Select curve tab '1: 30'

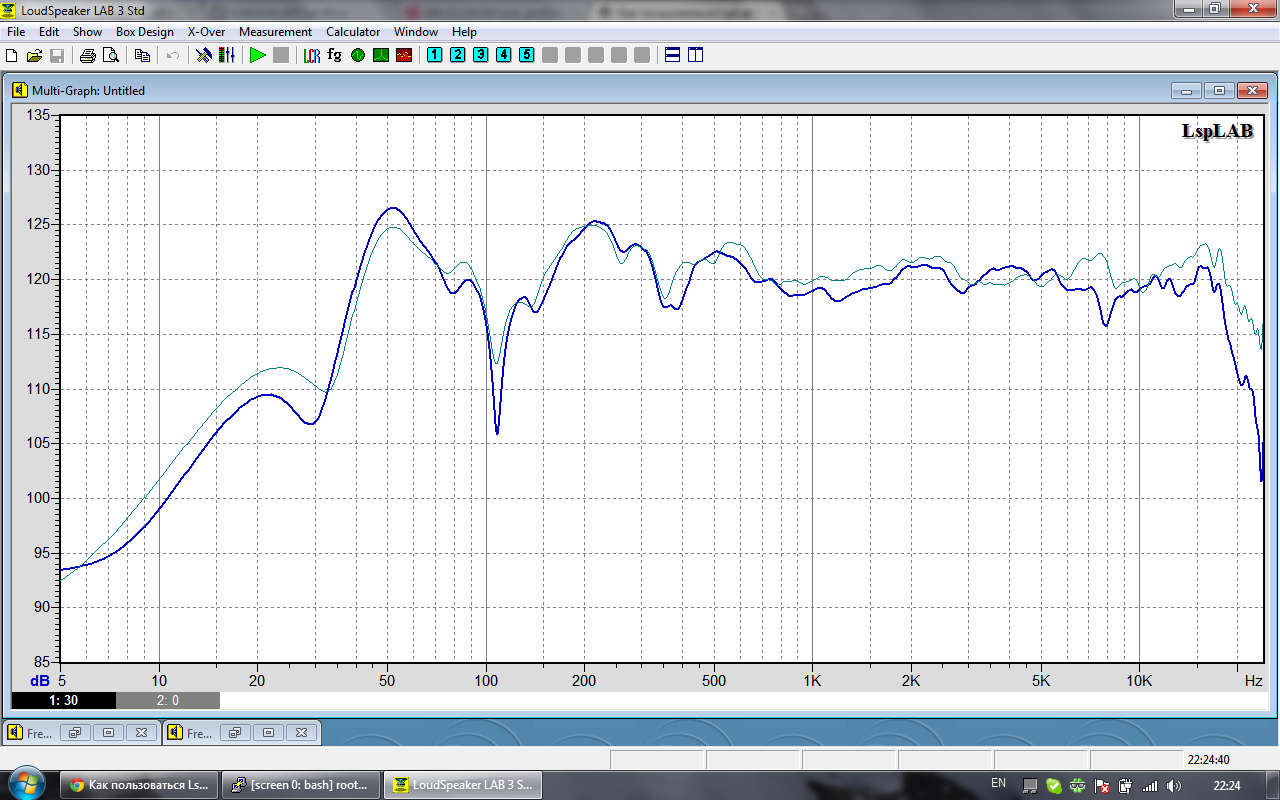[x=64, y=701]
